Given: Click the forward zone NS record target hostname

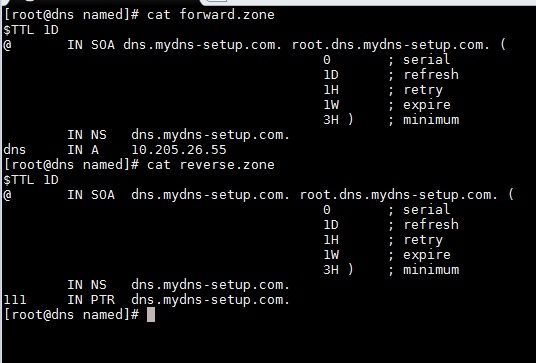Looking at the screenshot, I should pyautogui.click(x=211, y=135).
